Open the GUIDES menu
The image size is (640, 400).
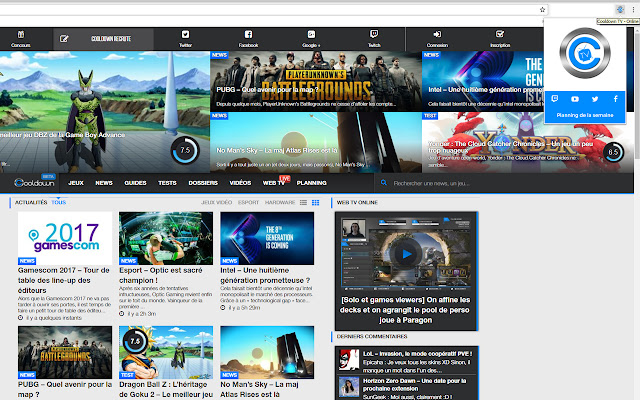[136, 183]
